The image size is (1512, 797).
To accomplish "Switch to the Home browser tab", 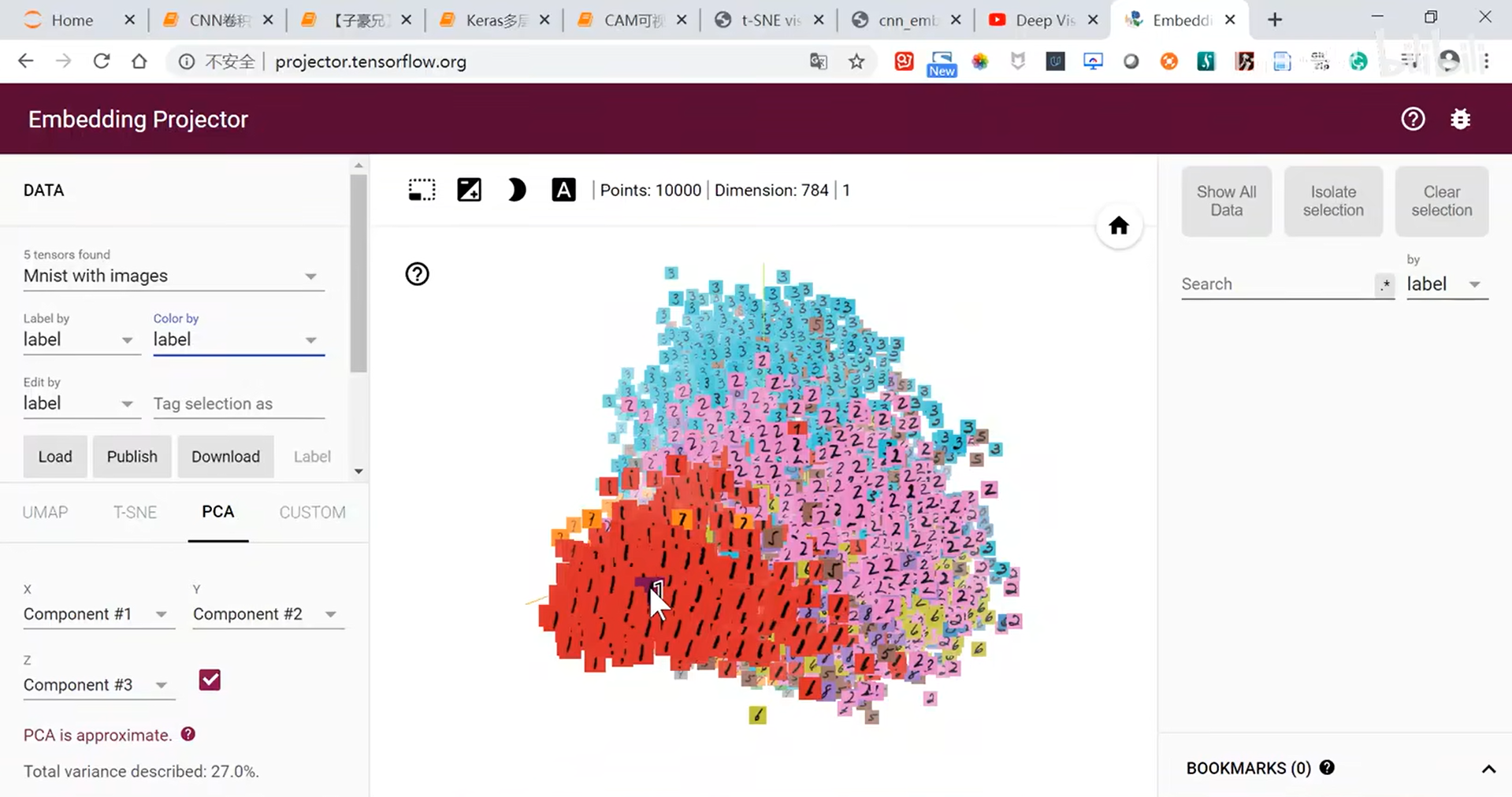I will pos(71,20).
